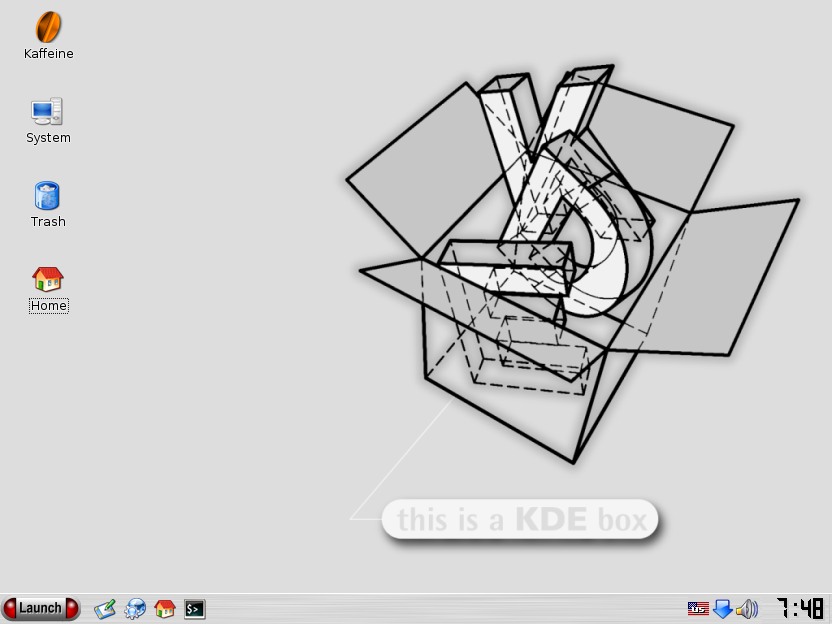Click the blue down-arrow tray icon
Screen dimensions: 832x624
click(x=723, y=609)
